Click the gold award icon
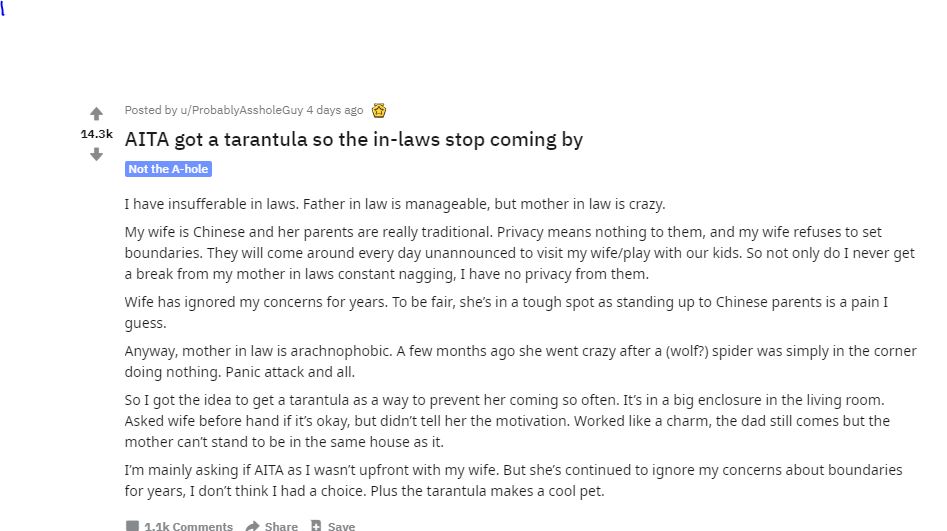 (x=379, y=110)
